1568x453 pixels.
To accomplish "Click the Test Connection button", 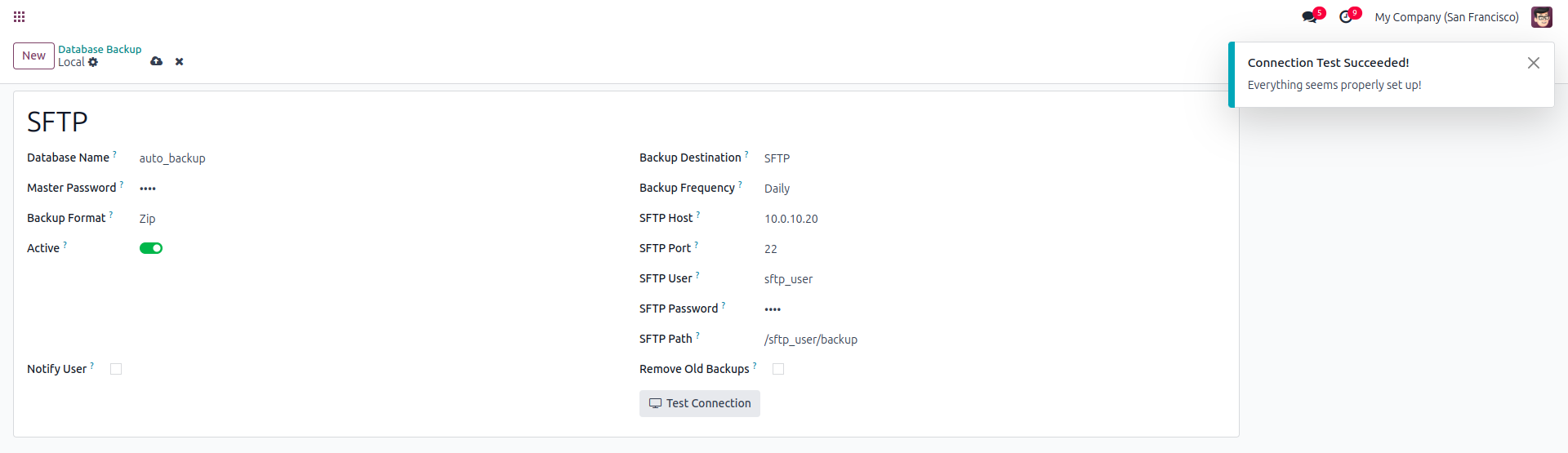I will 700,403.
